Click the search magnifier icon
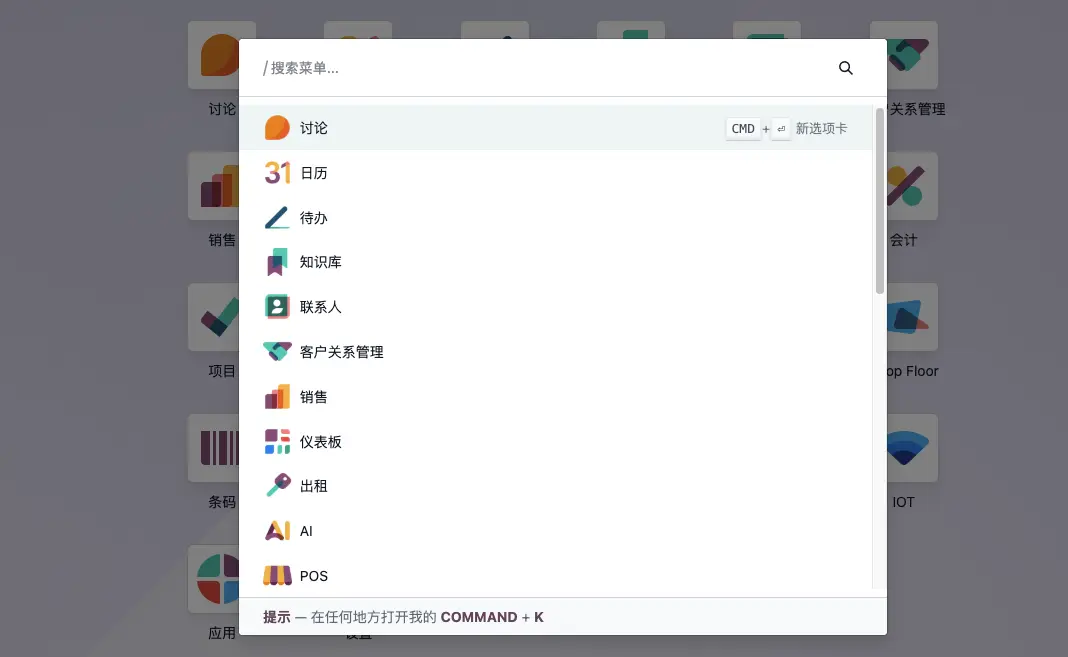This screenshot has width=1068, height=657. (845, 67)
